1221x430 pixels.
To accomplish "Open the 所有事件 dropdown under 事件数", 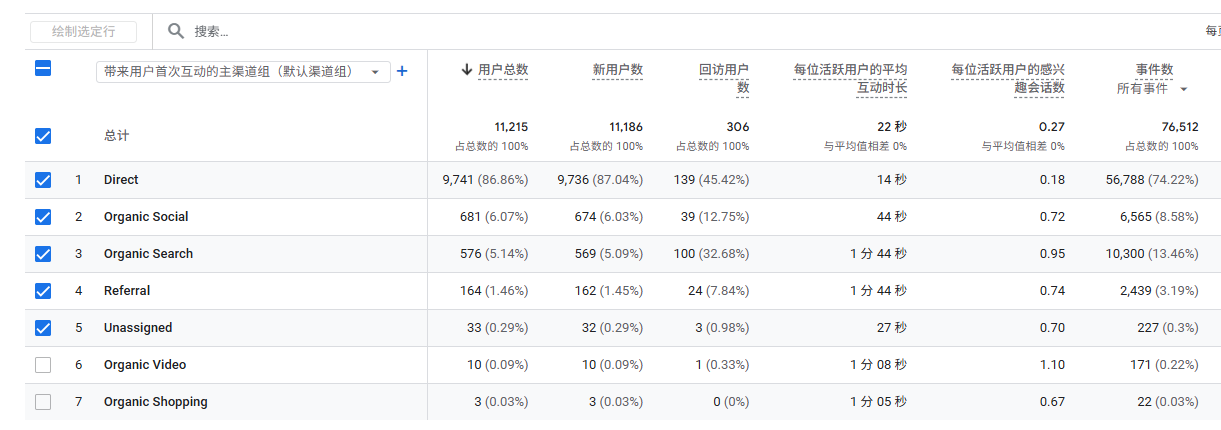I will coord(1152,89).
